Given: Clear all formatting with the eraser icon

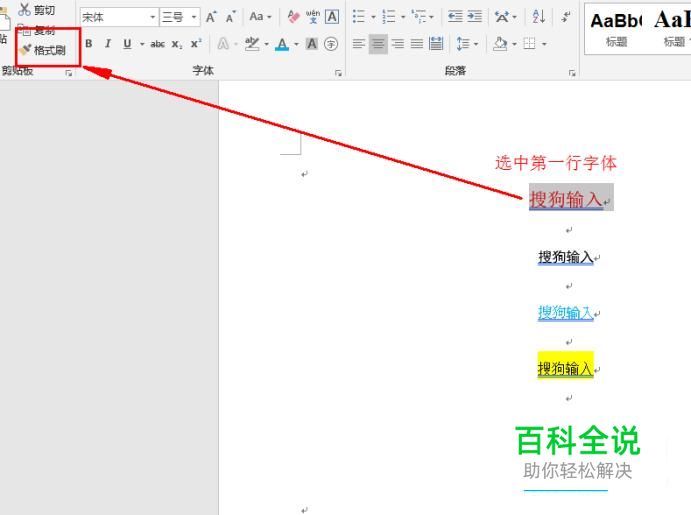Looking at the screenshot, I should (x=293, y=17).
